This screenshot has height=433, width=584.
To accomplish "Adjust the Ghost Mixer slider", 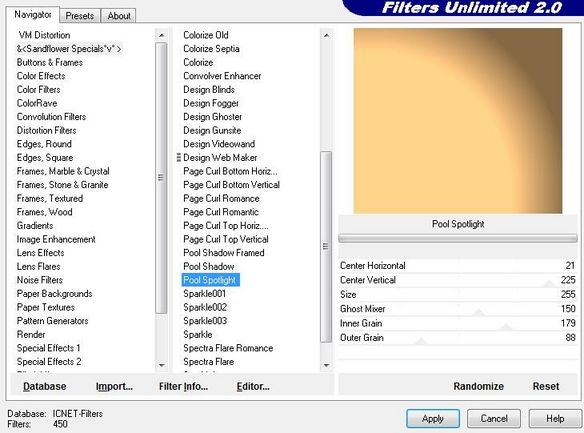I will click(458, 309).
